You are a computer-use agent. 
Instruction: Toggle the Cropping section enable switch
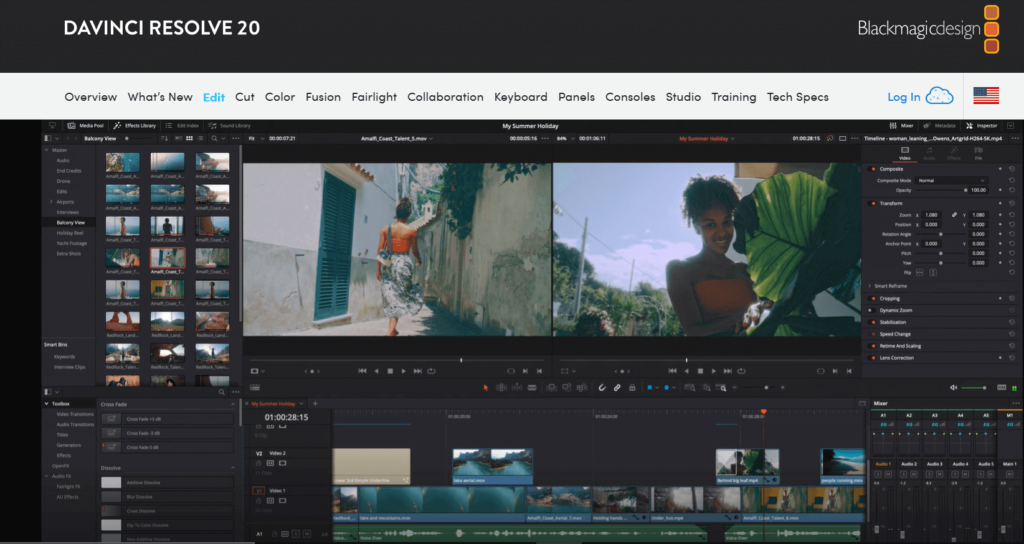click(x=872, y=298)
